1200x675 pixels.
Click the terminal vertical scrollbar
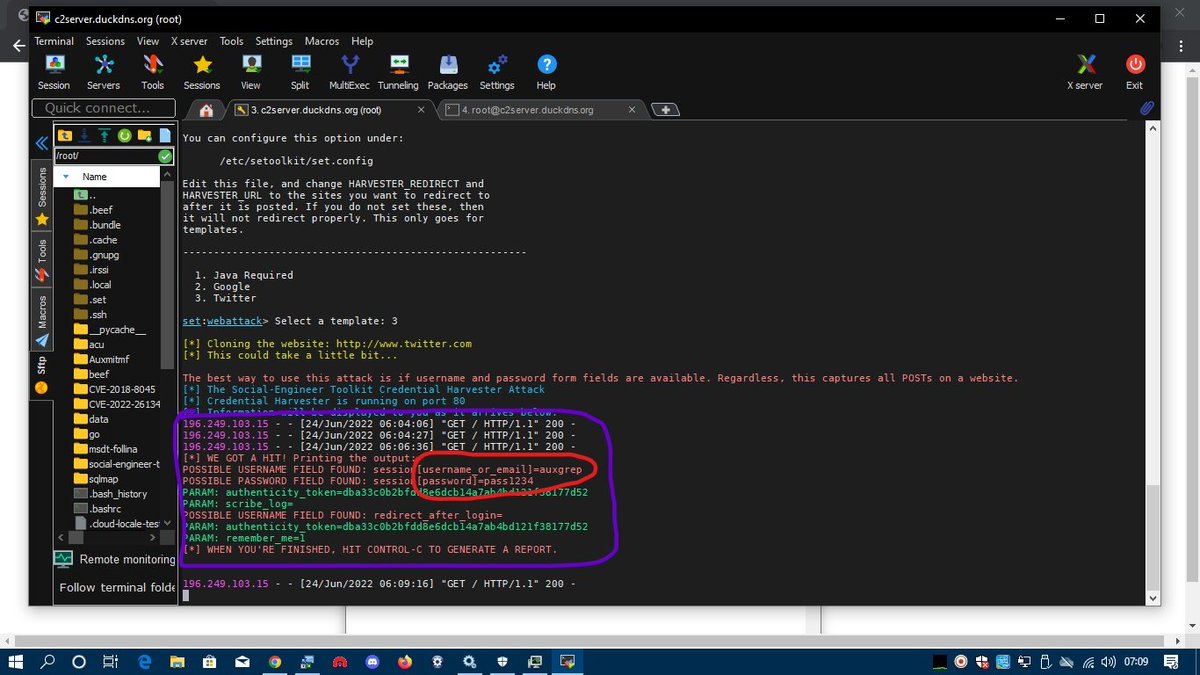tap(1153, 538)
